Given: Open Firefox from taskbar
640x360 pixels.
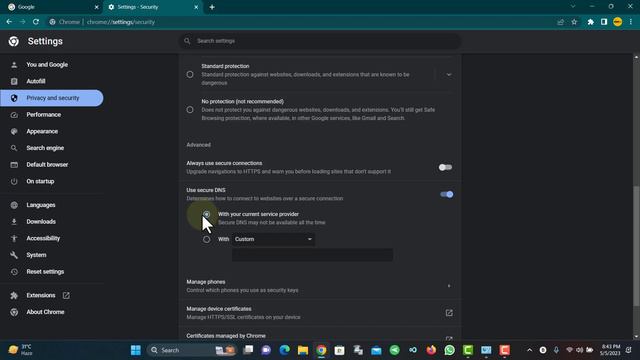Looking at the screenshot, I should point(431,350).
